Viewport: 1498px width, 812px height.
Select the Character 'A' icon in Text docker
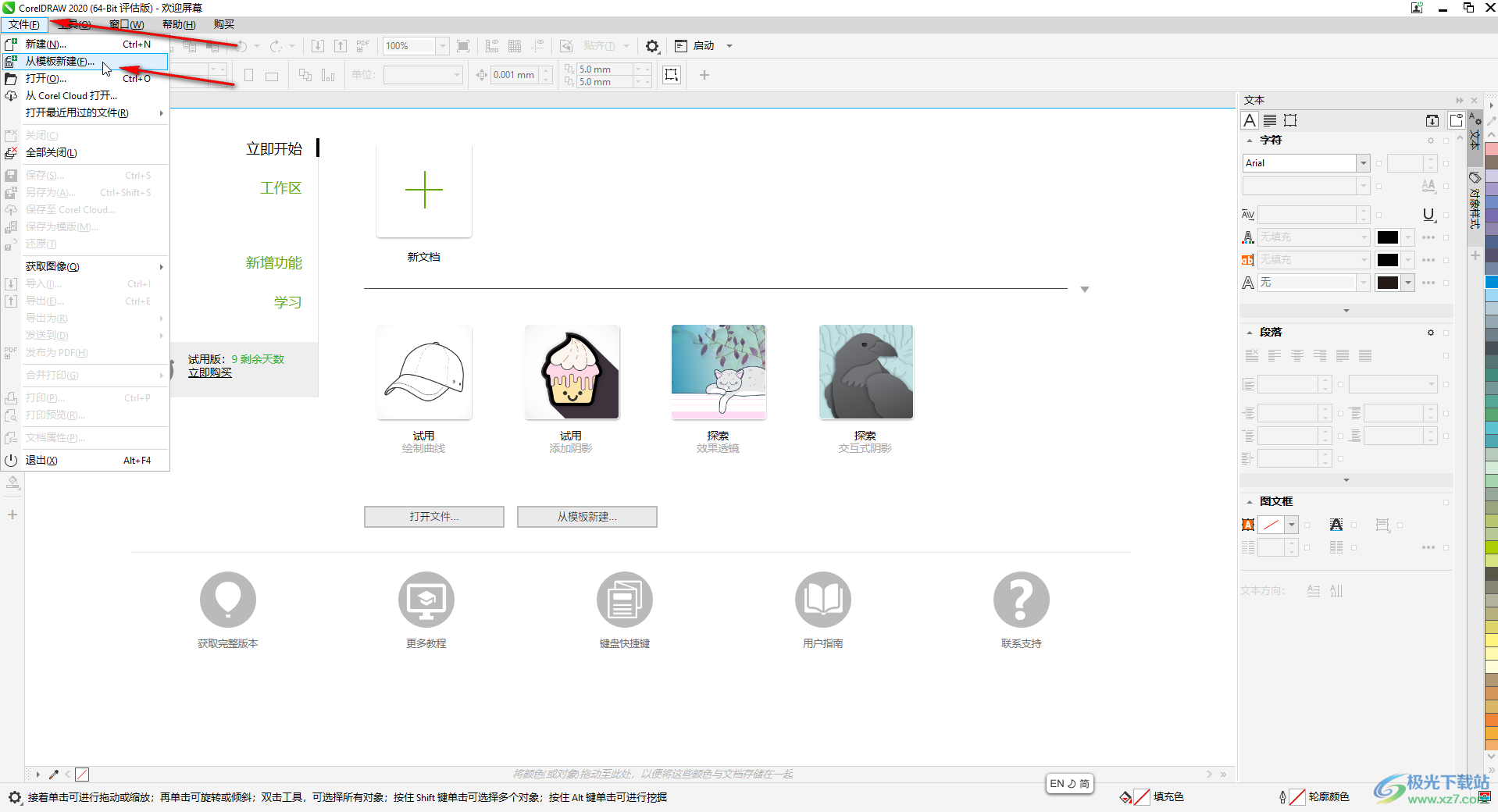coord(1250,120)
